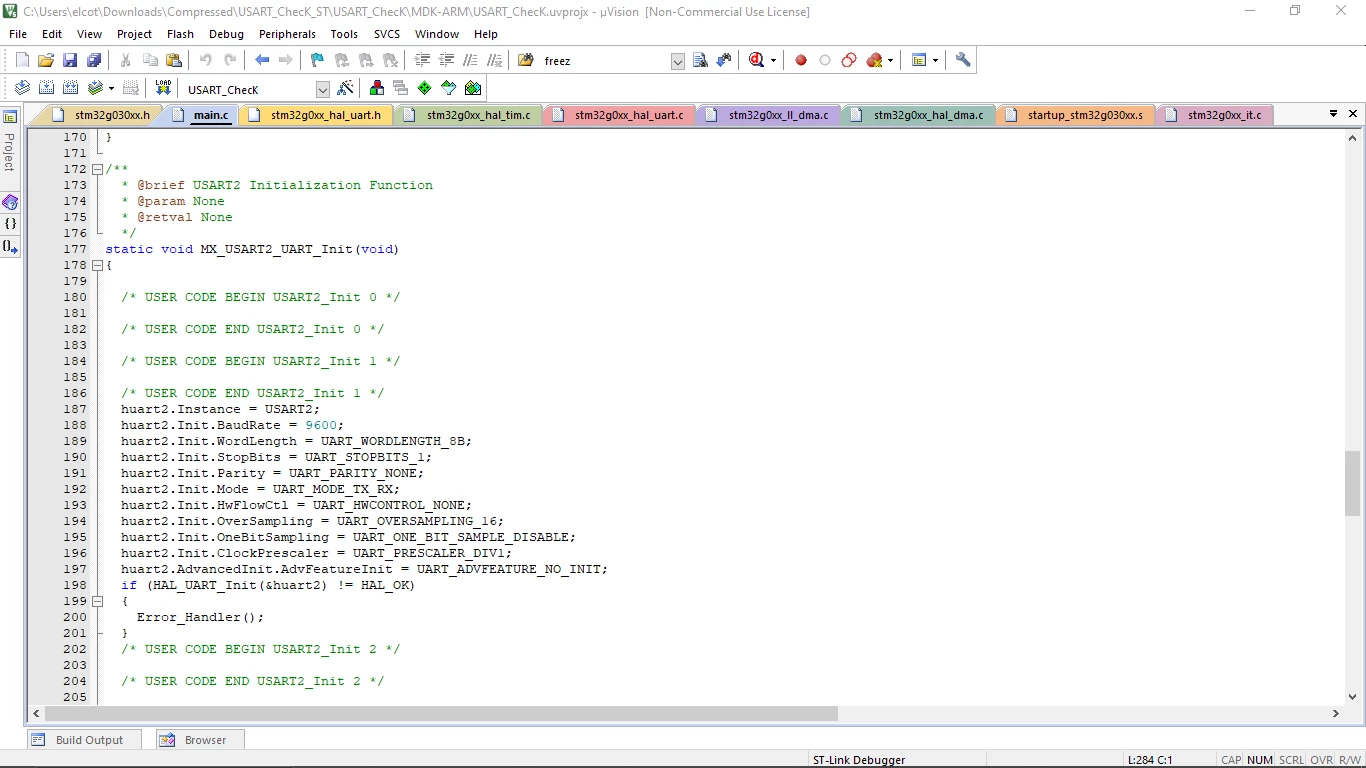1366x768 pixels.
Task: Open the Peripherals menu
Action: 287,34
